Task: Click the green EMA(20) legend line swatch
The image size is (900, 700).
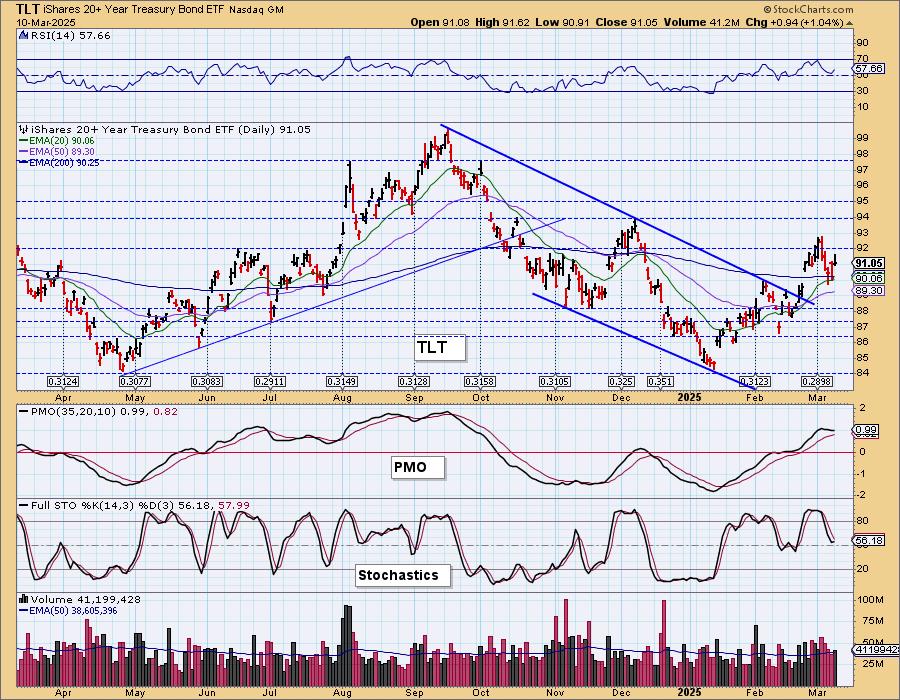Action: point(24,141)
